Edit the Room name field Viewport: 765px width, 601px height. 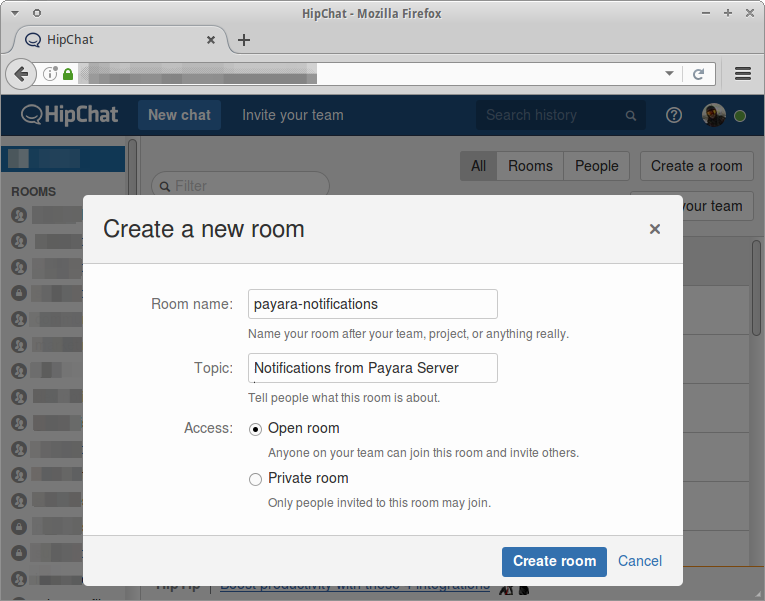[x=373, y=304]
